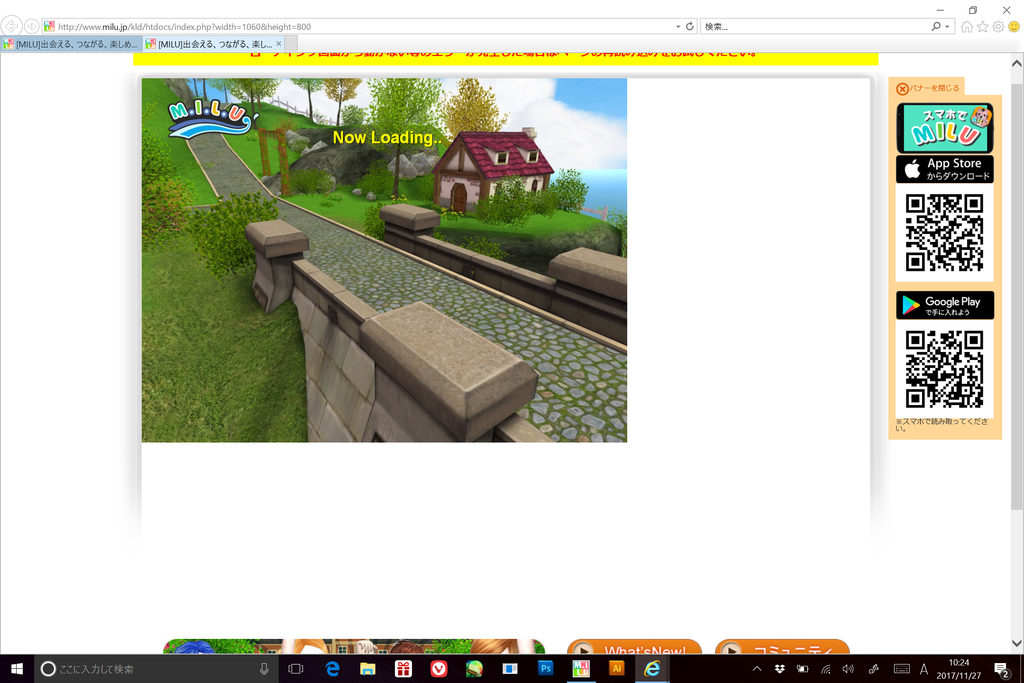Expand the address bar URL dropdown
The image size is (1024, 683).
677,27
